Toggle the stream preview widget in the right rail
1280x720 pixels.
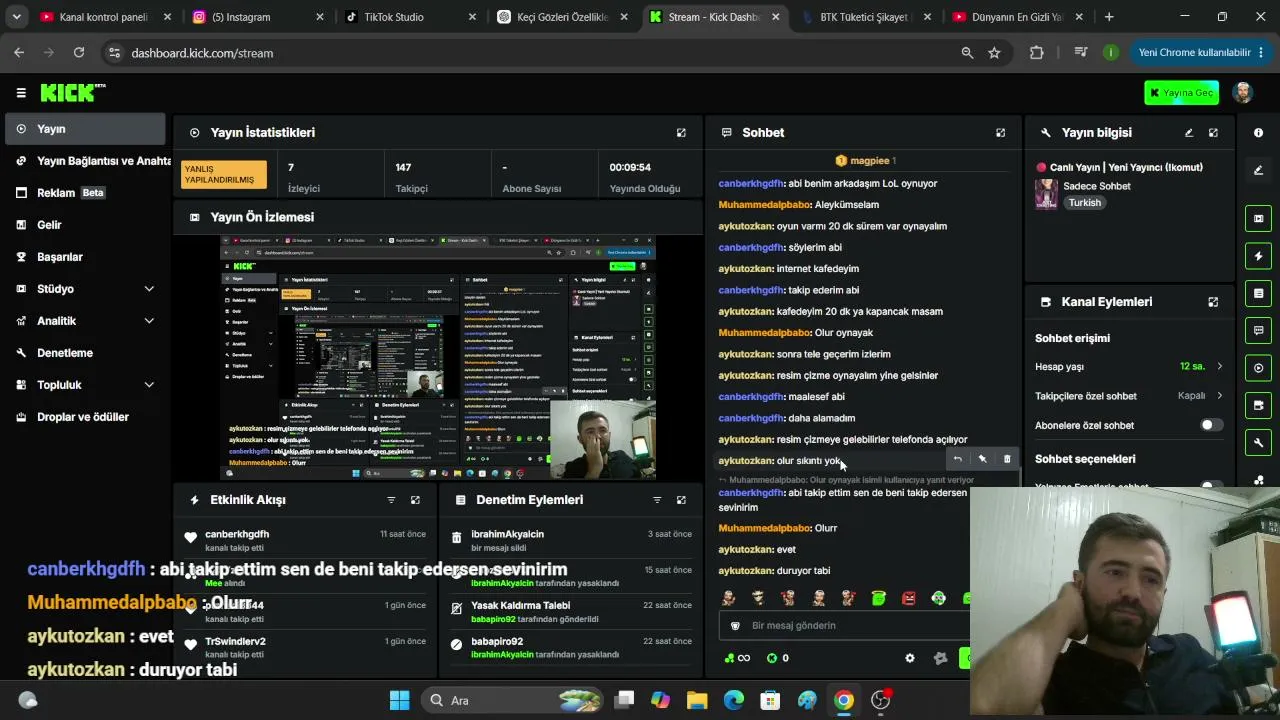(x=1258, y=219)
